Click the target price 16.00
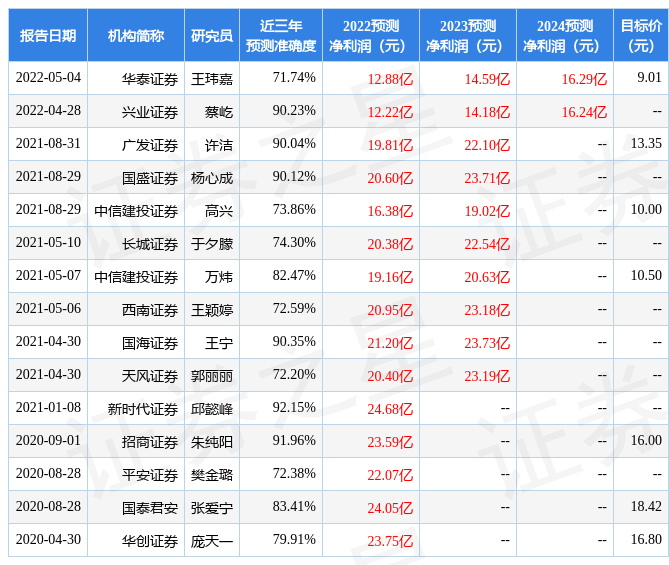This screenshot has width=669, height=565. 646,441
